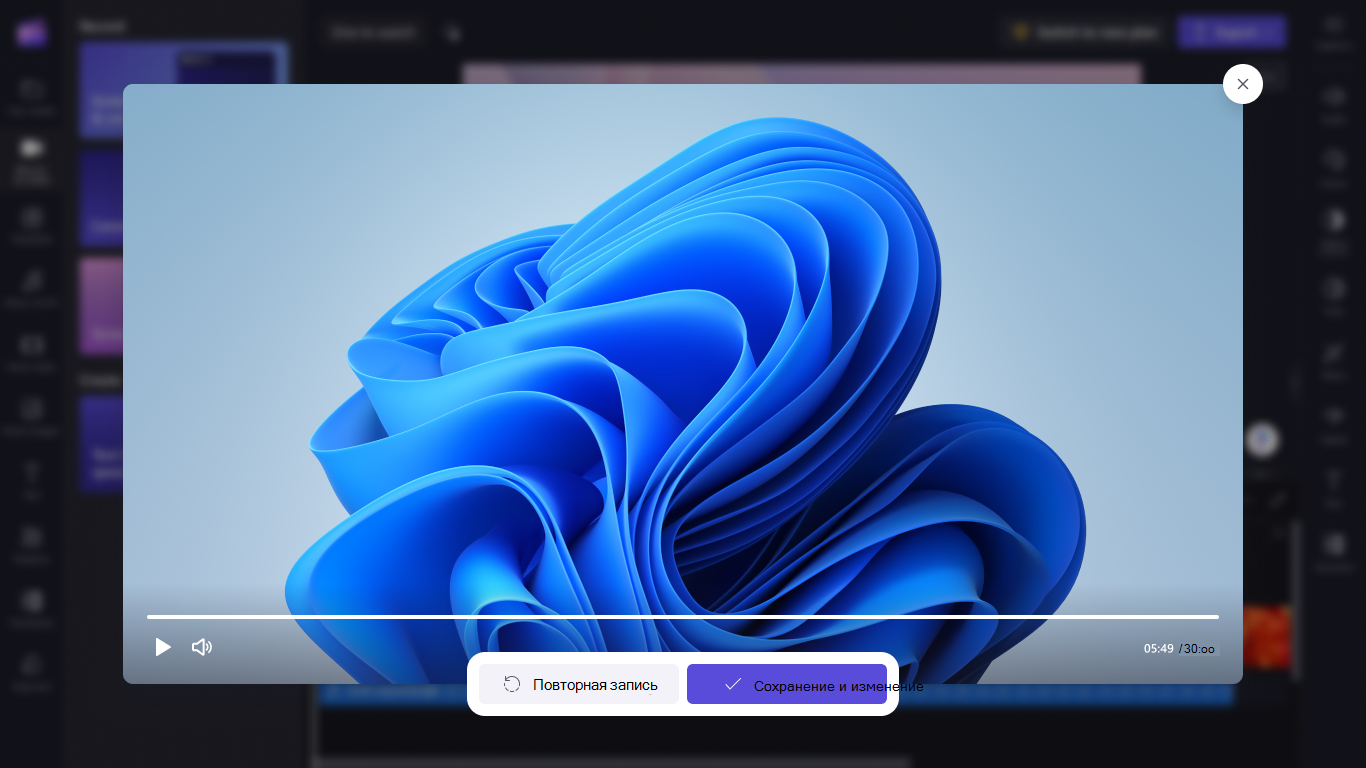
Task: Play the recorded video preview
Action: coord(163,647)
